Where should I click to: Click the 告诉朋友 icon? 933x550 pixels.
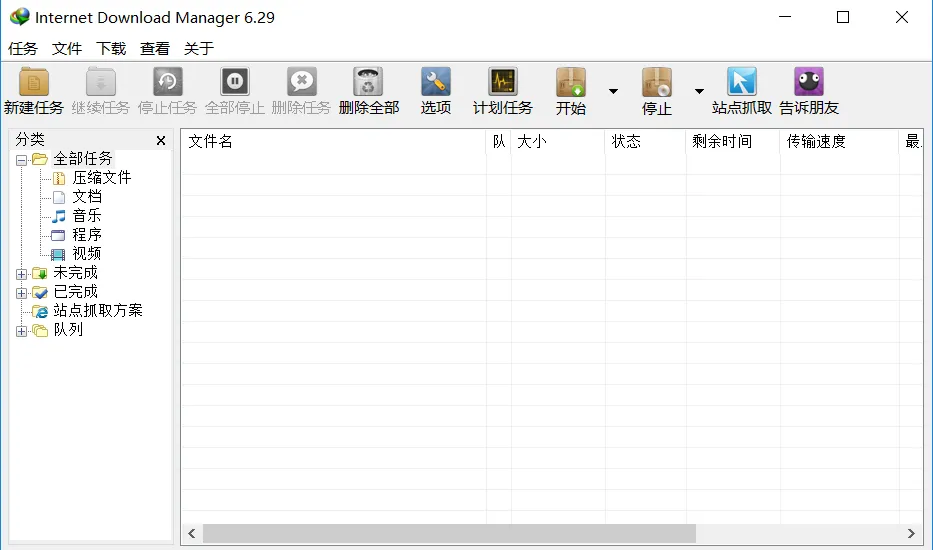tap(809, 82)
